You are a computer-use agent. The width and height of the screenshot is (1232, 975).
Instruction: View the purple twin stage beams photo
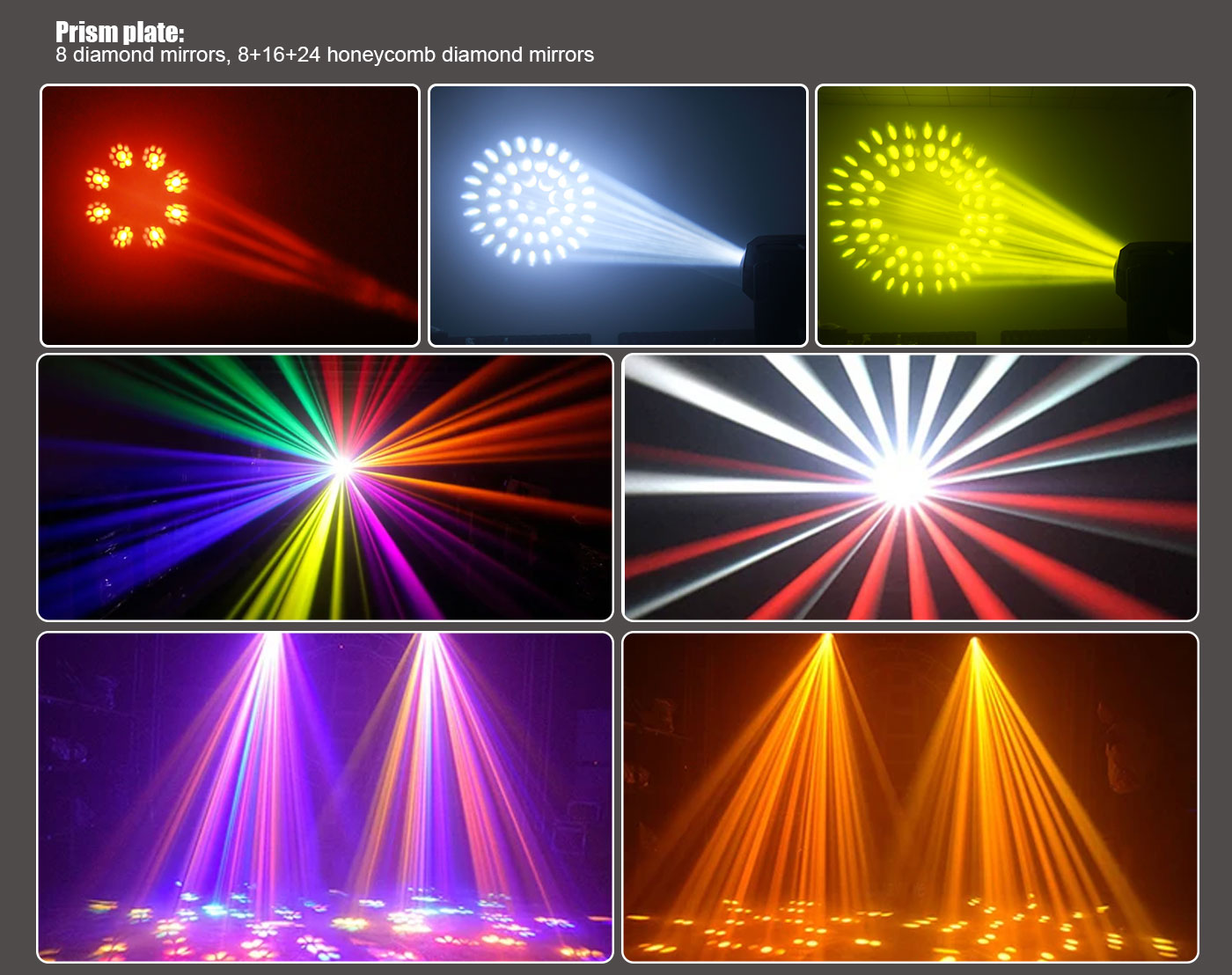[x=325, y=797]
